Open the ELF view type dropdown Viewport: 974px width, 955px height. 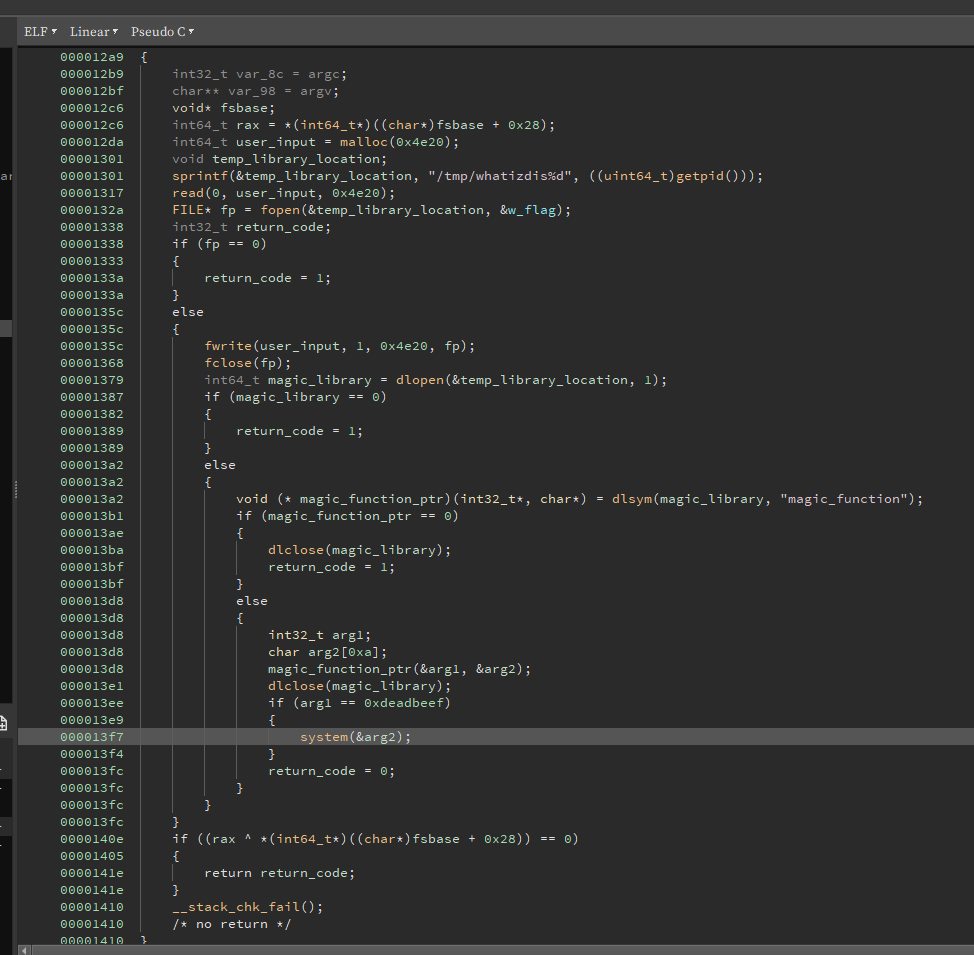[x=40, y=31]
